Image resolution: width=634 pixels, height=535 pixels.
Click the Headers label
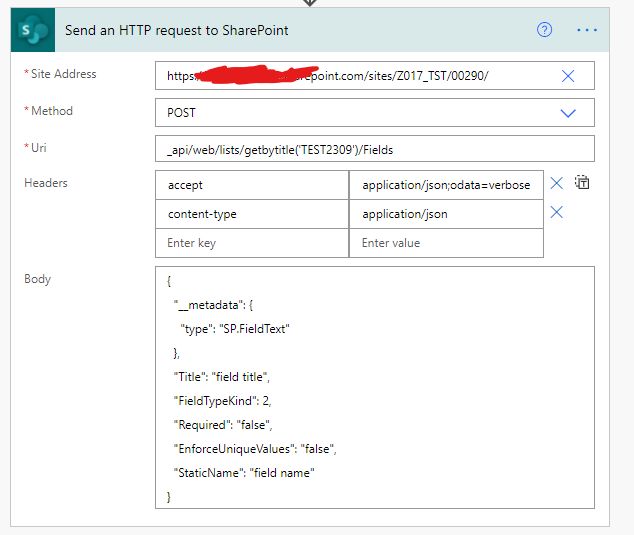[x=46, y=183]
